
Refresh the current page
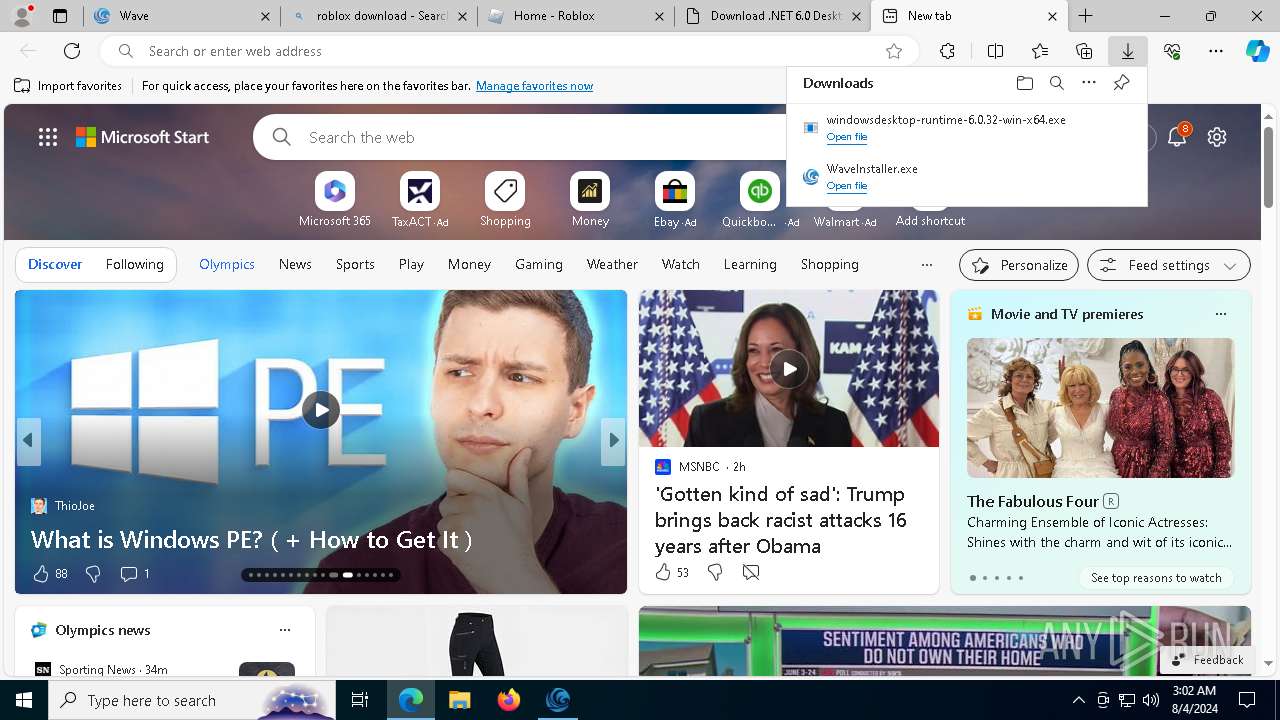(x=72, y=51)
